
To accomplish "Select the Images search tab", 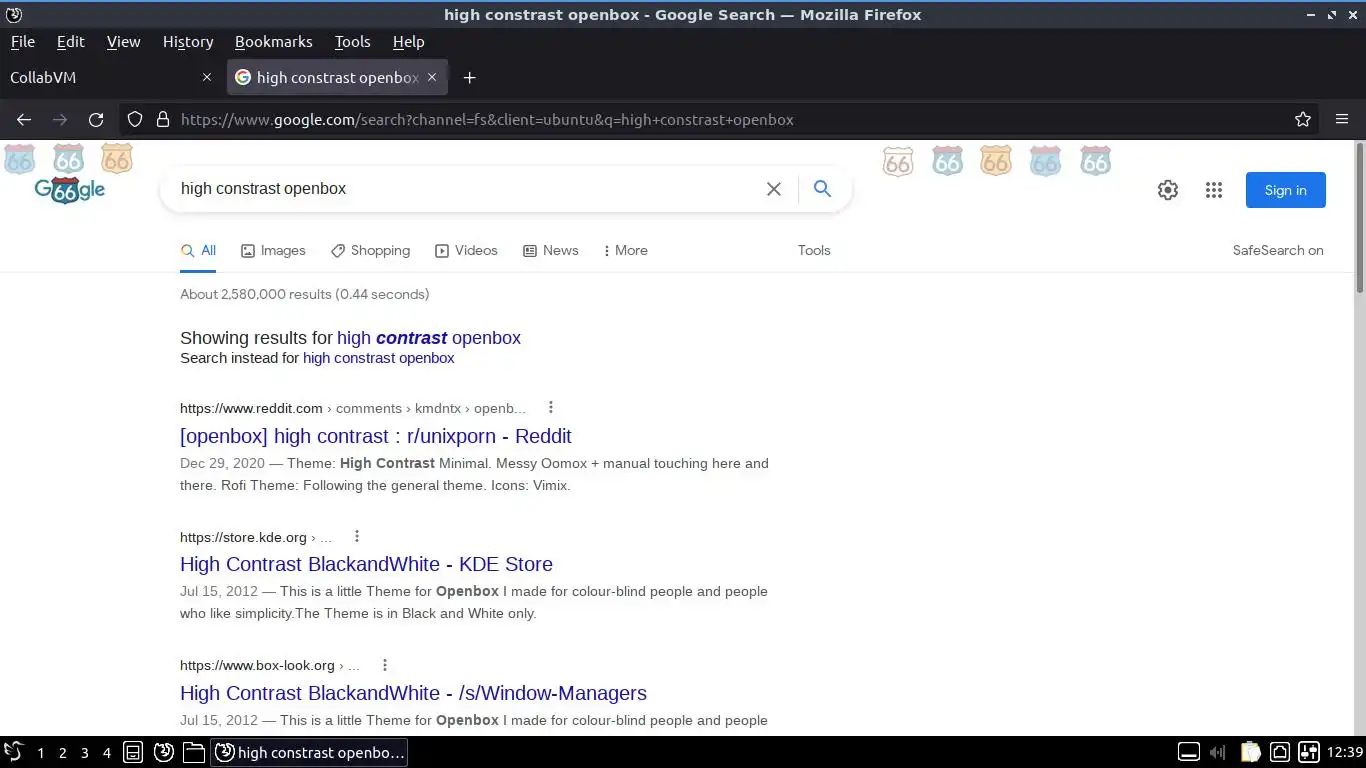I will (x=273, y=250).
